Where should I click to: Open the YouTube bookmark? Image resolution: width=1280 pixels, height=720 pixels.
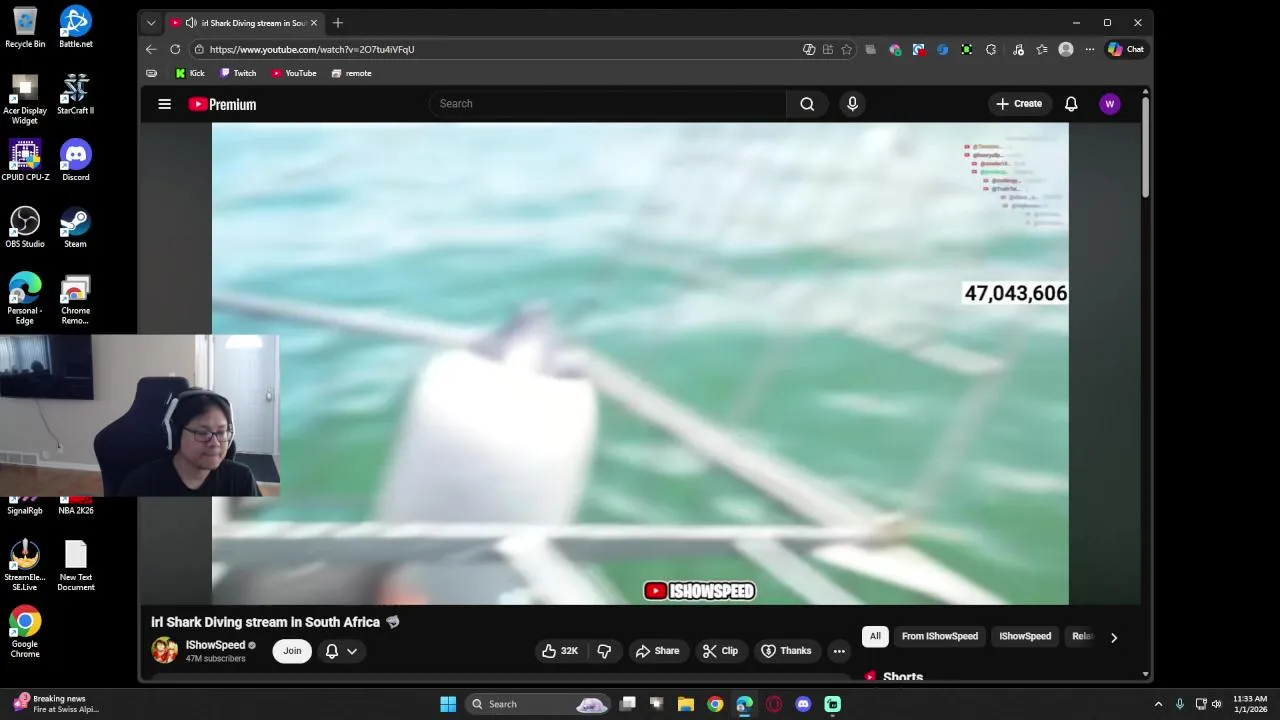click(294, 73)
